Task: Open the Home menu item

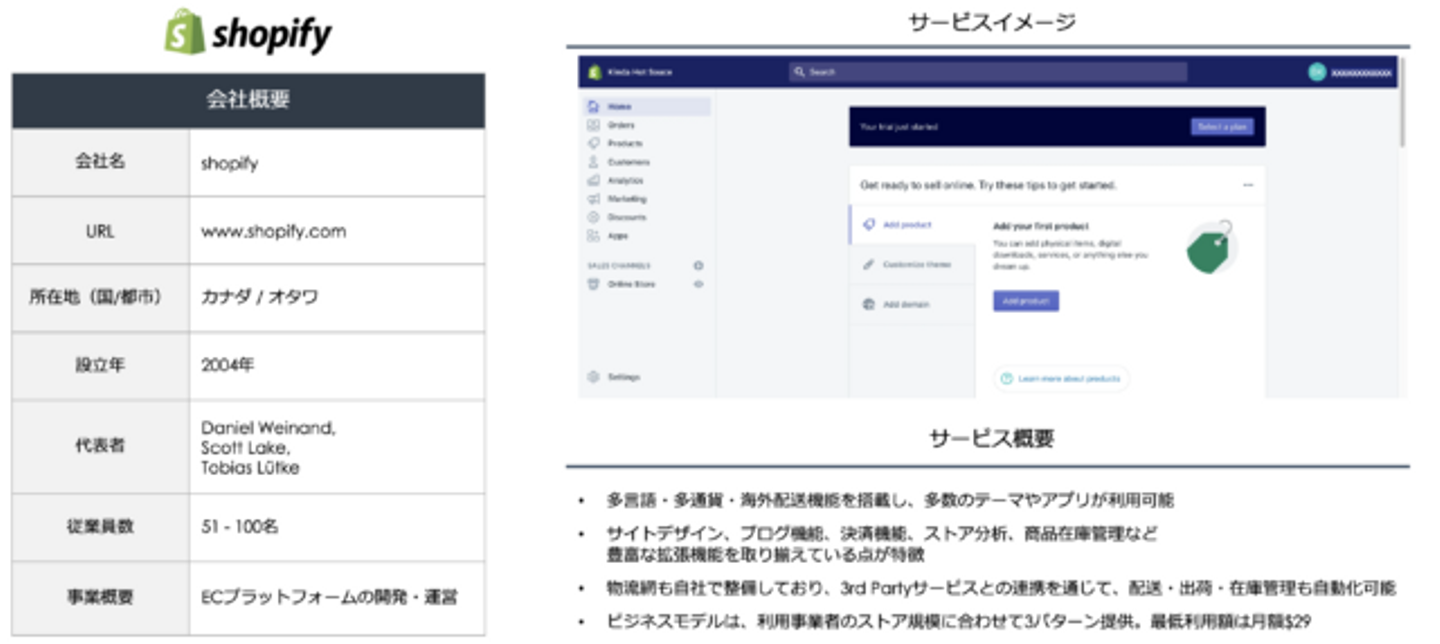Action: (647, 106)
